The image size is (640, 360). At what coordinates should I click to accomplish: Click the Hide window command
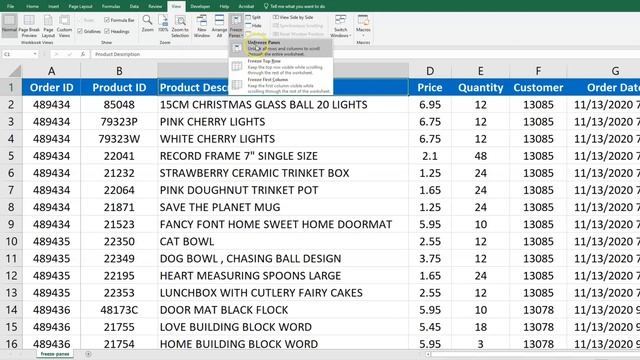point(253,26)
